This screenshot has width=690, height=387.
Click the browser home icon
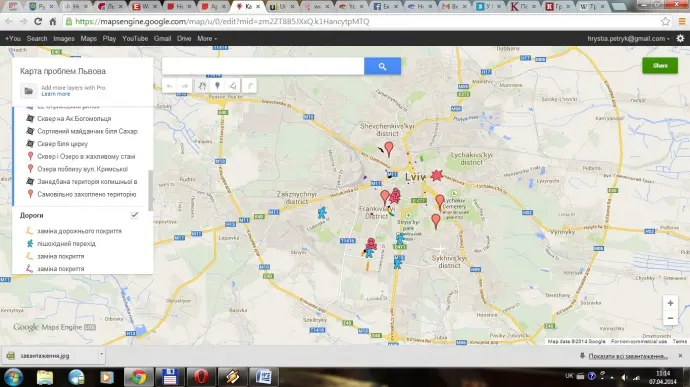click(x=53, y=21)
